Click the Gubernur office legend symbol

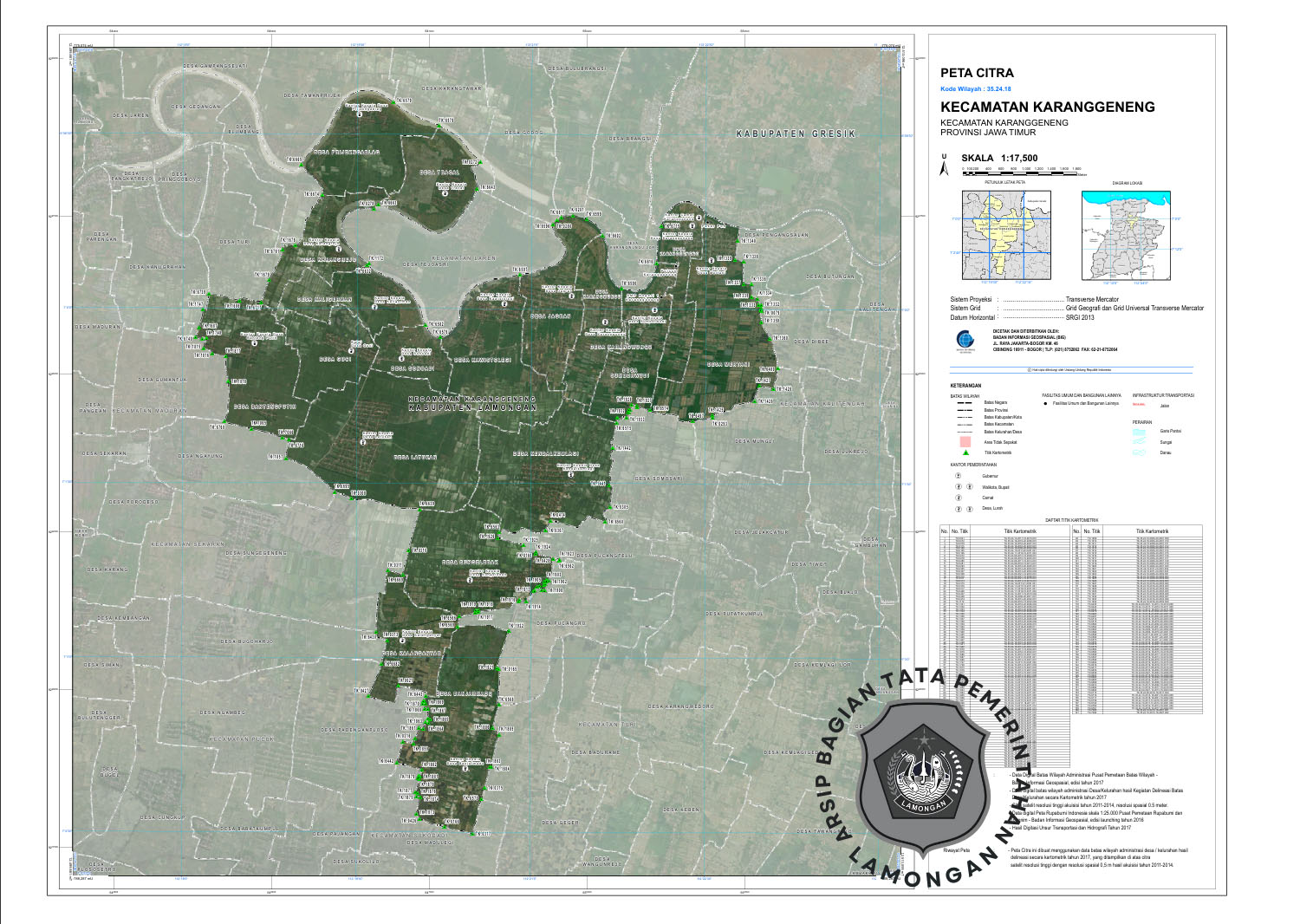pyautogui.click(x=959, y=476)
